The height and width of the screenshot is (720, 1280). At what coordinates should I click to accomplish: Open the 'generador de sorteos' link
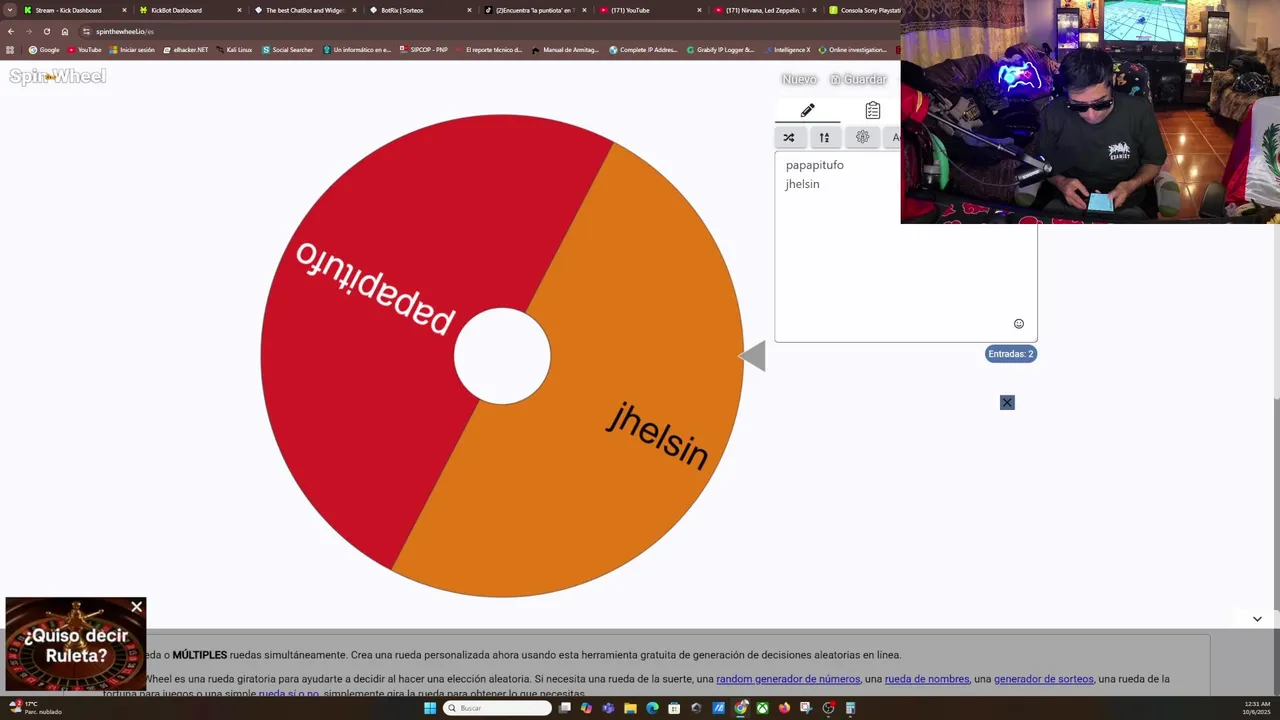click(1043, 679)
